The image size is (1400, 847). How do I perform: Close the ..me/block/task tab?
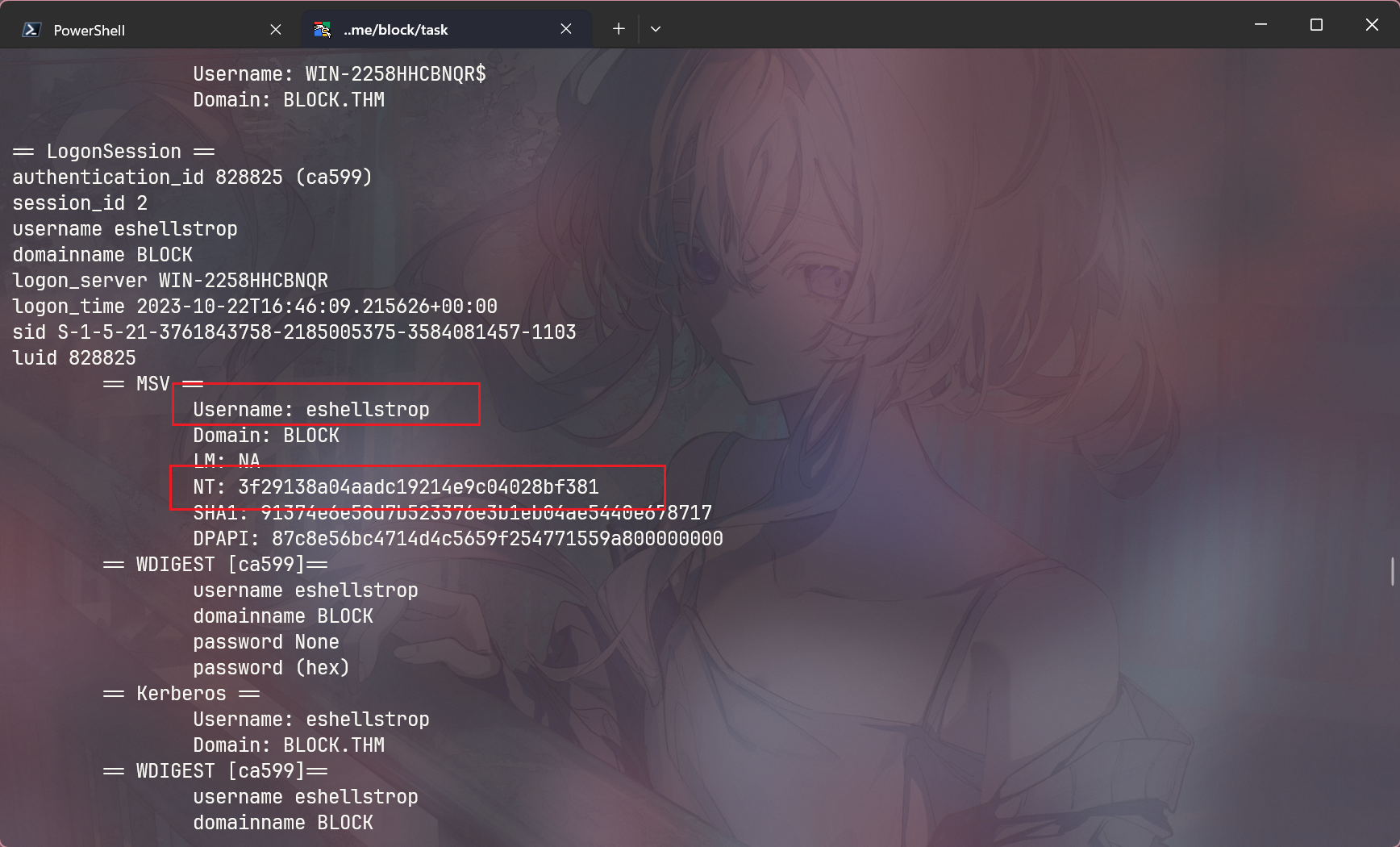(x=566, y=29)
